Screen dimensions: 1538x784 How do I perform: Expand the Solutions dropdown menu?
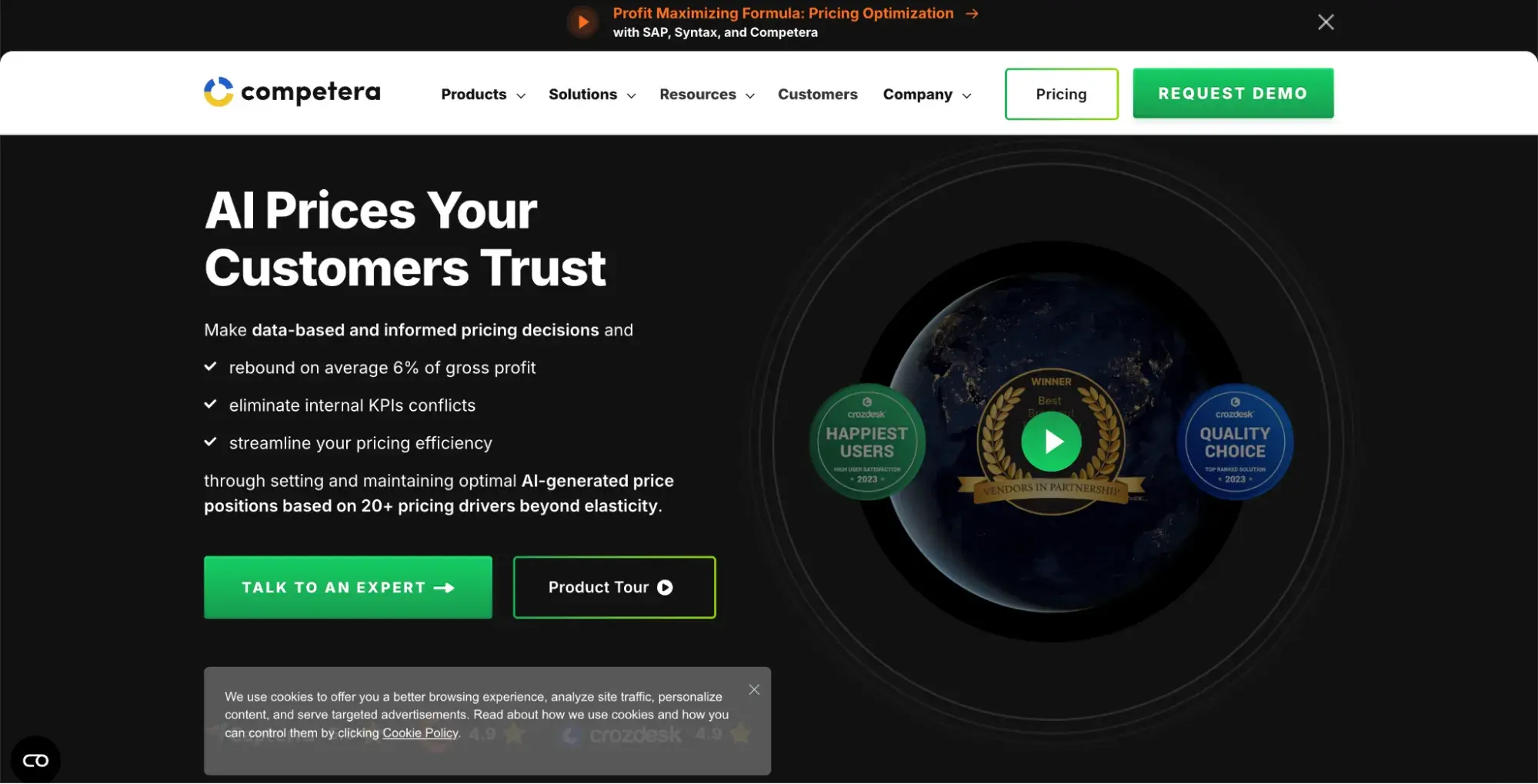[x=592, y=95]
